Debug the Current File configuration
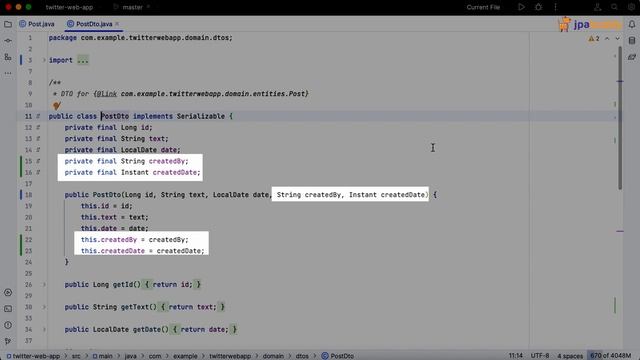Image resolution: width=640 pixels, height=360 pixels. point(538,7)
